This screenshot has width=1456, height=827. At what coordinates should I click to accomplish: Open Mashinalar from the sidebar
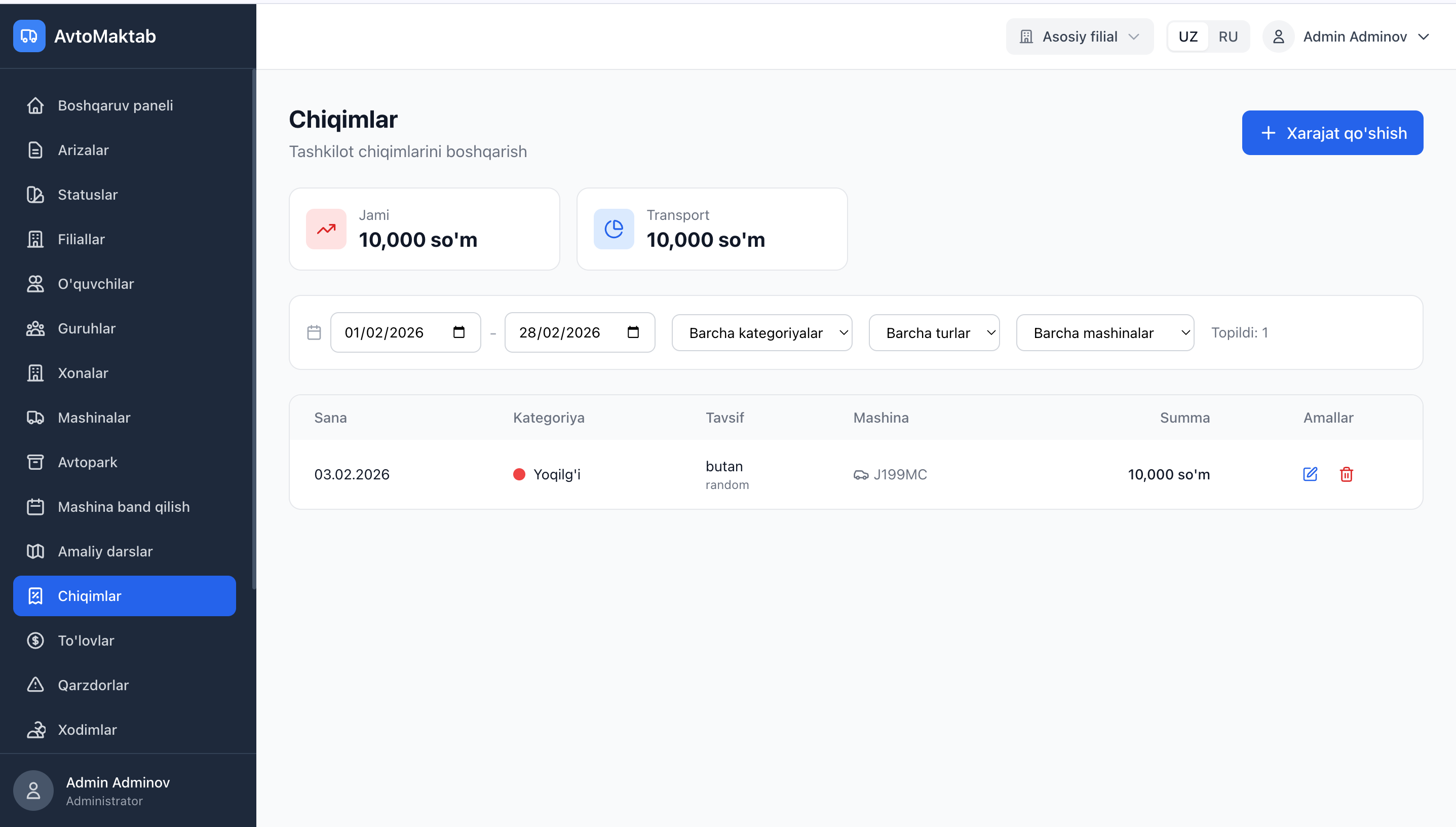pyautogui.click(x=94, y=418)
